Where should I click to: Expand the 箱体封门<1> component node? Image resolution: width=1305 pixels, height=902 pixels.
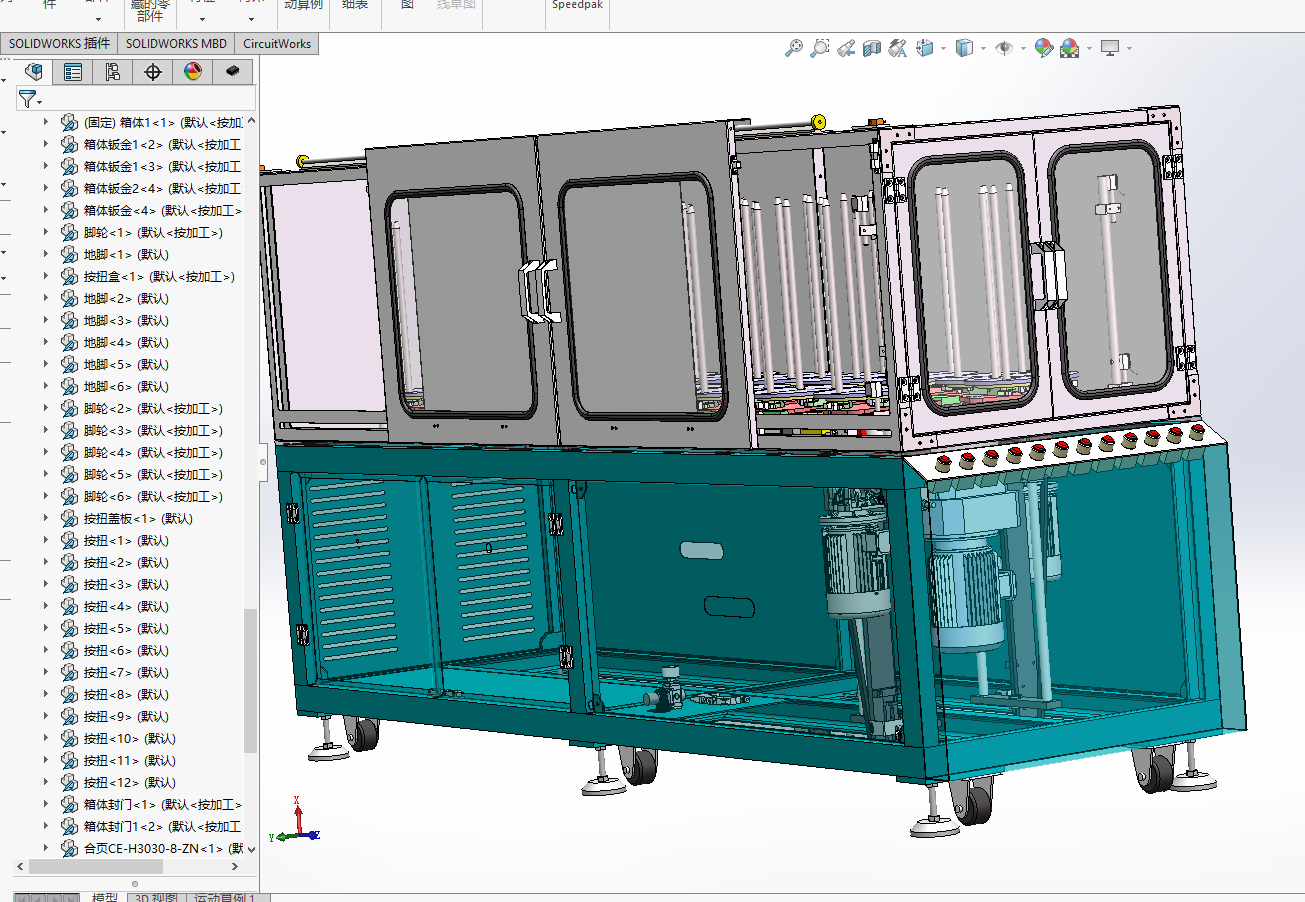point(45,804)
